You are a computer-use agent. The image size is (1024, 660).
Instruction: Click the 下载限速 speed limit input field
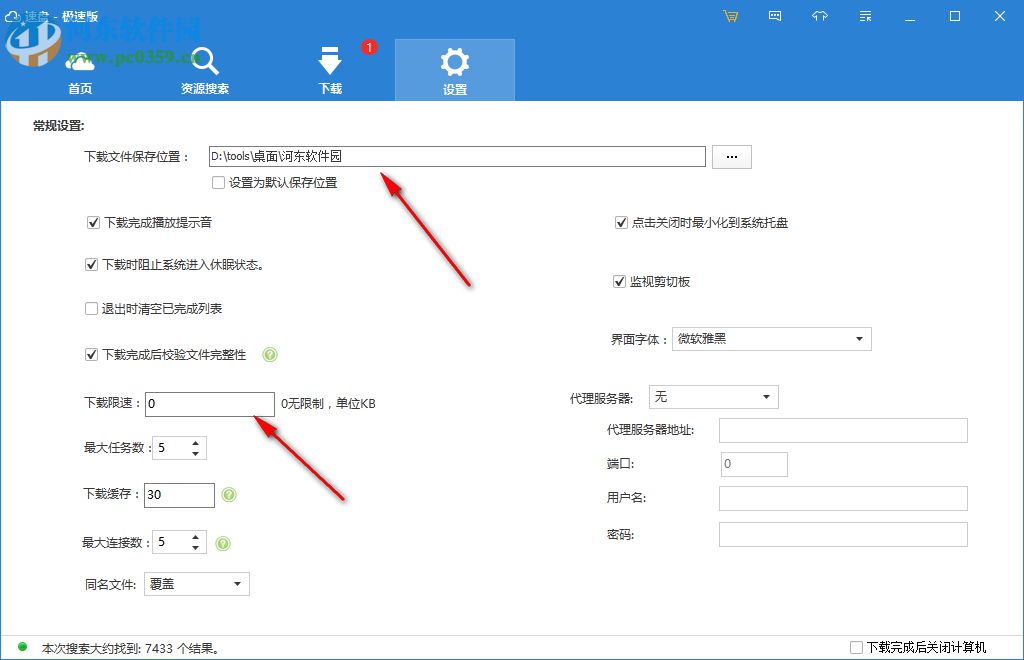[210, 404]
